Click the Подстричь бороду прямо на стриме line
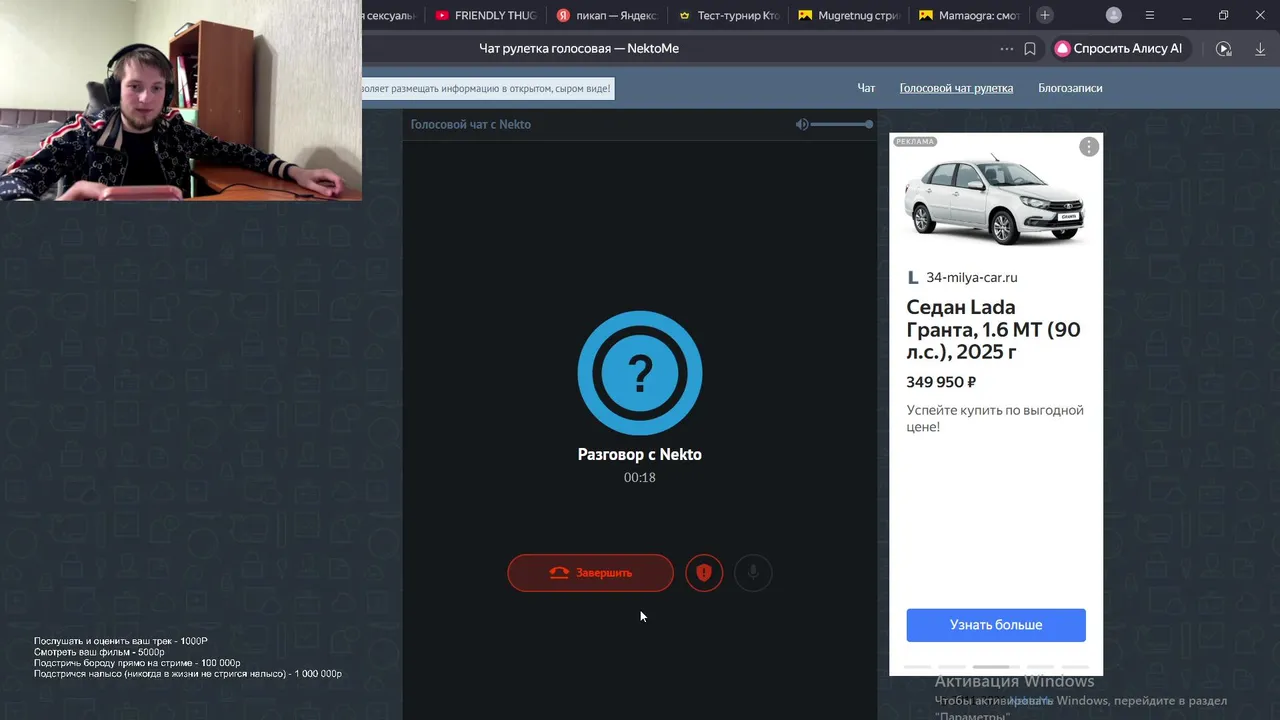1280x720 pixels. pyautogui.click(x=137, y=663)
